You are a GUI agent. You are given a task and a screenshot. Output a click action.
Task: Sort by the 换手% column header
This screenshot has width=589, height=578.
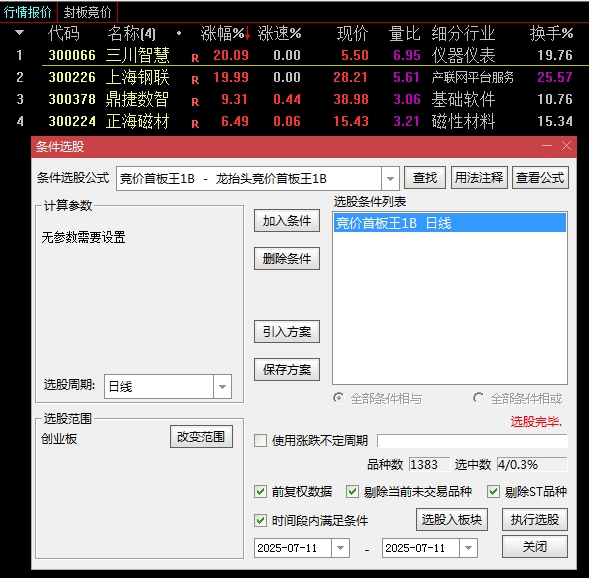(551, 33)
